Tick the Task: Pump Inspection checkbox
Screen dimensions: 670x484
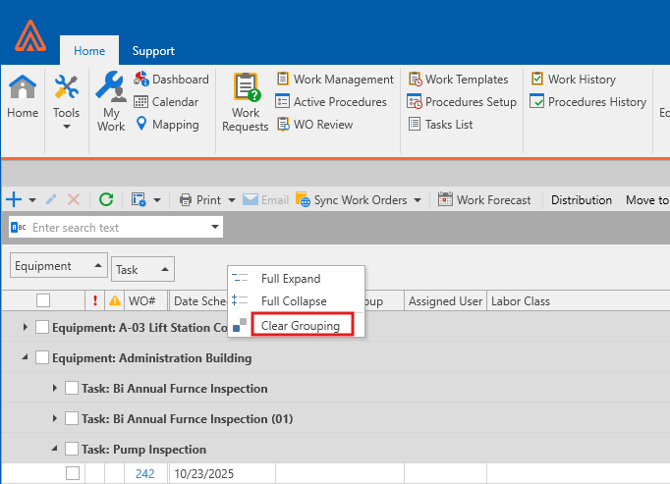72,449
